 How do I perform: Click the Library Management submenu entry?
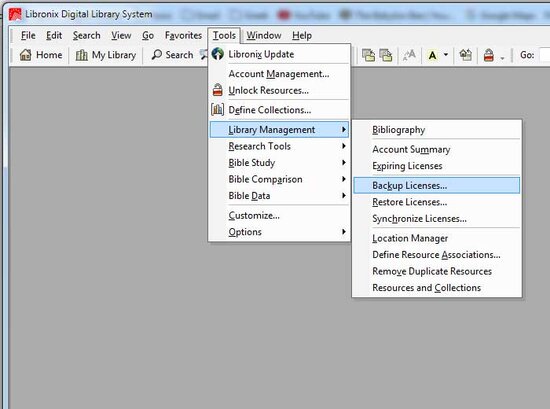tap(280, 129)
